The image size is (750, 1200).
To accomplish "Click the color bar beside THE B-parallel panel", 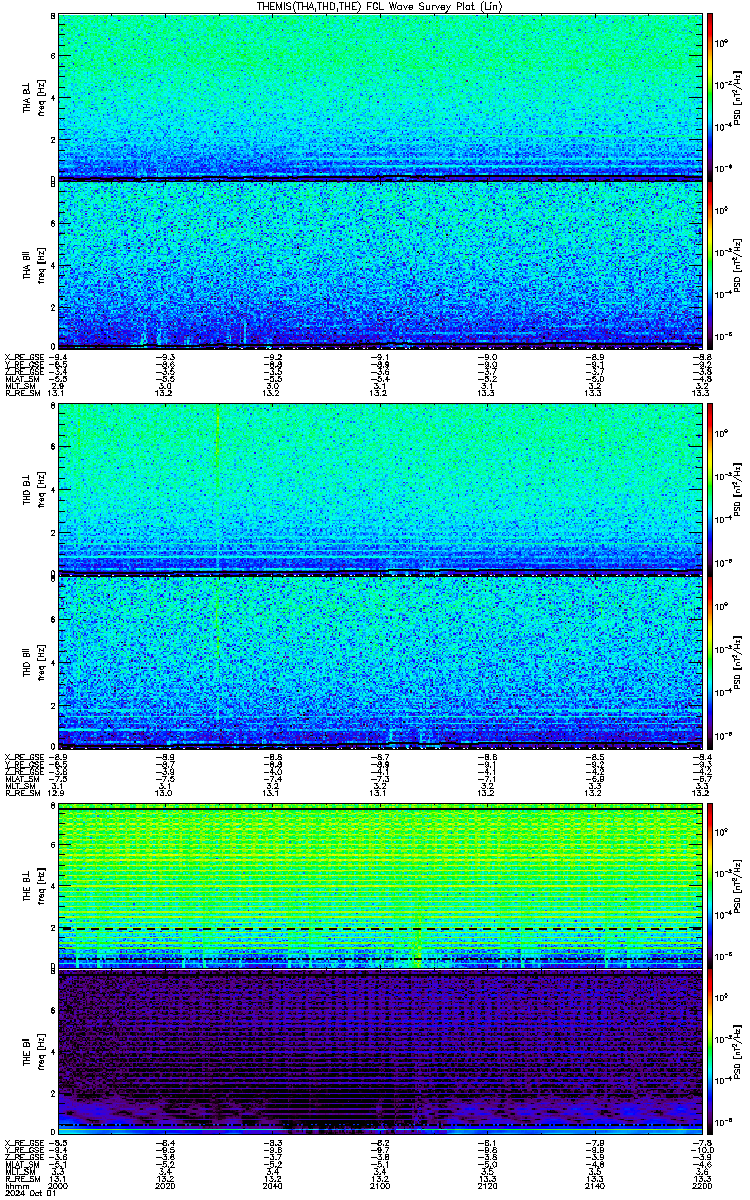I will 710,1054.
